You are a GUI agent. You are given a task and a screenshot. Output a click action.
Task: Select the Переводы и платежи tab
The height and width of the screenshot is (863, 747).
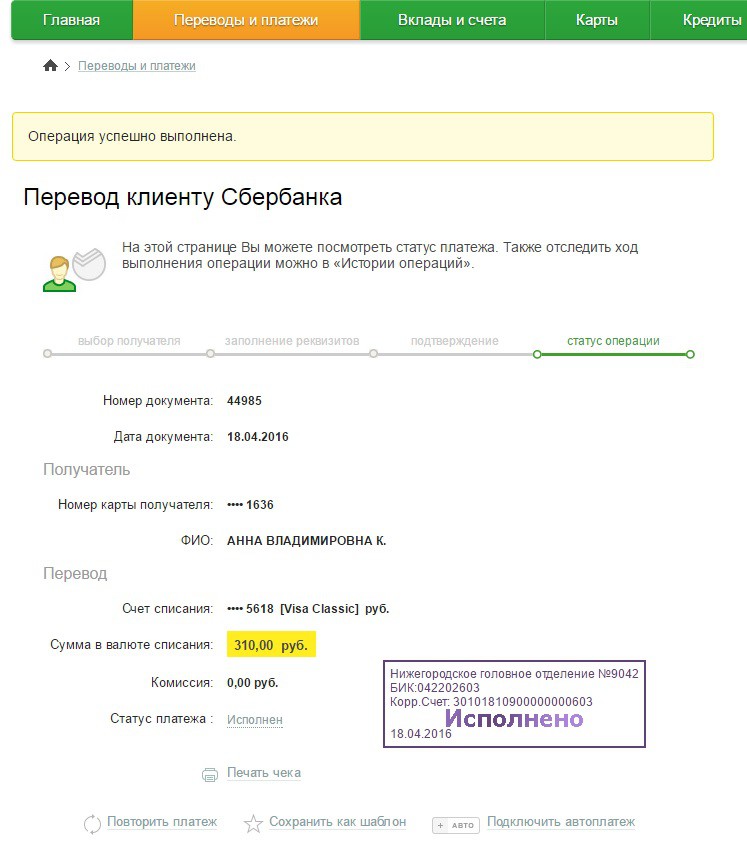[246, 20]
